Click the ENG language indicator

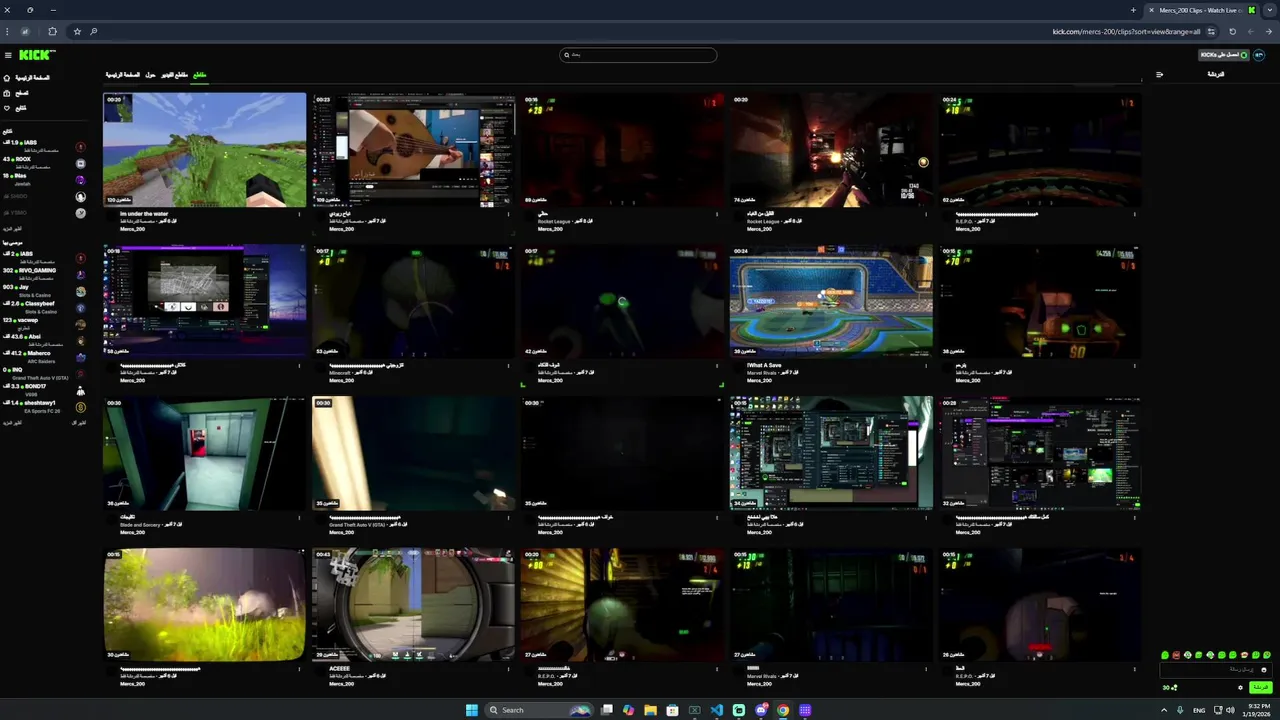coord(1199,710)
